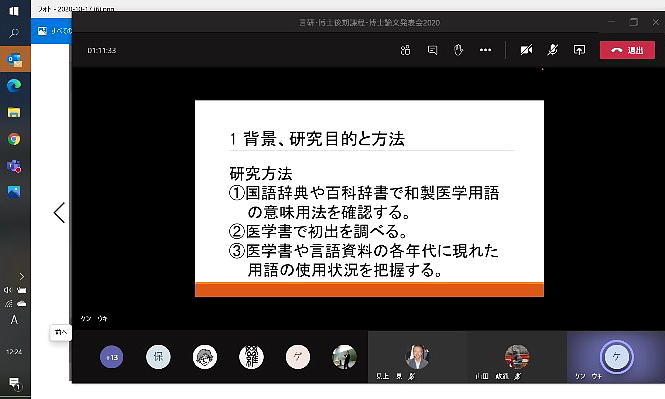The width and height of the screenshot is (665, 399).
Task: Leave the meeting with the red 退出 button
Action: coord(627,50)
